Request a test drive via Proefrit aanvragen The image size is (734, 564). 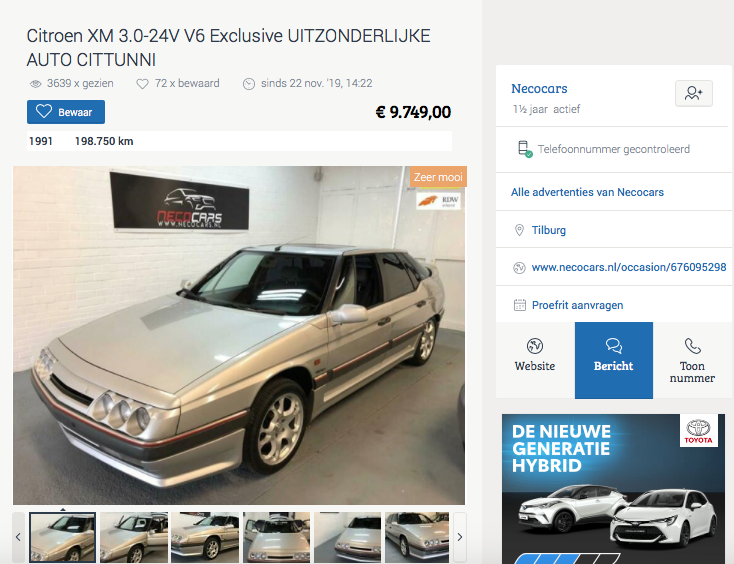(578, 305)
